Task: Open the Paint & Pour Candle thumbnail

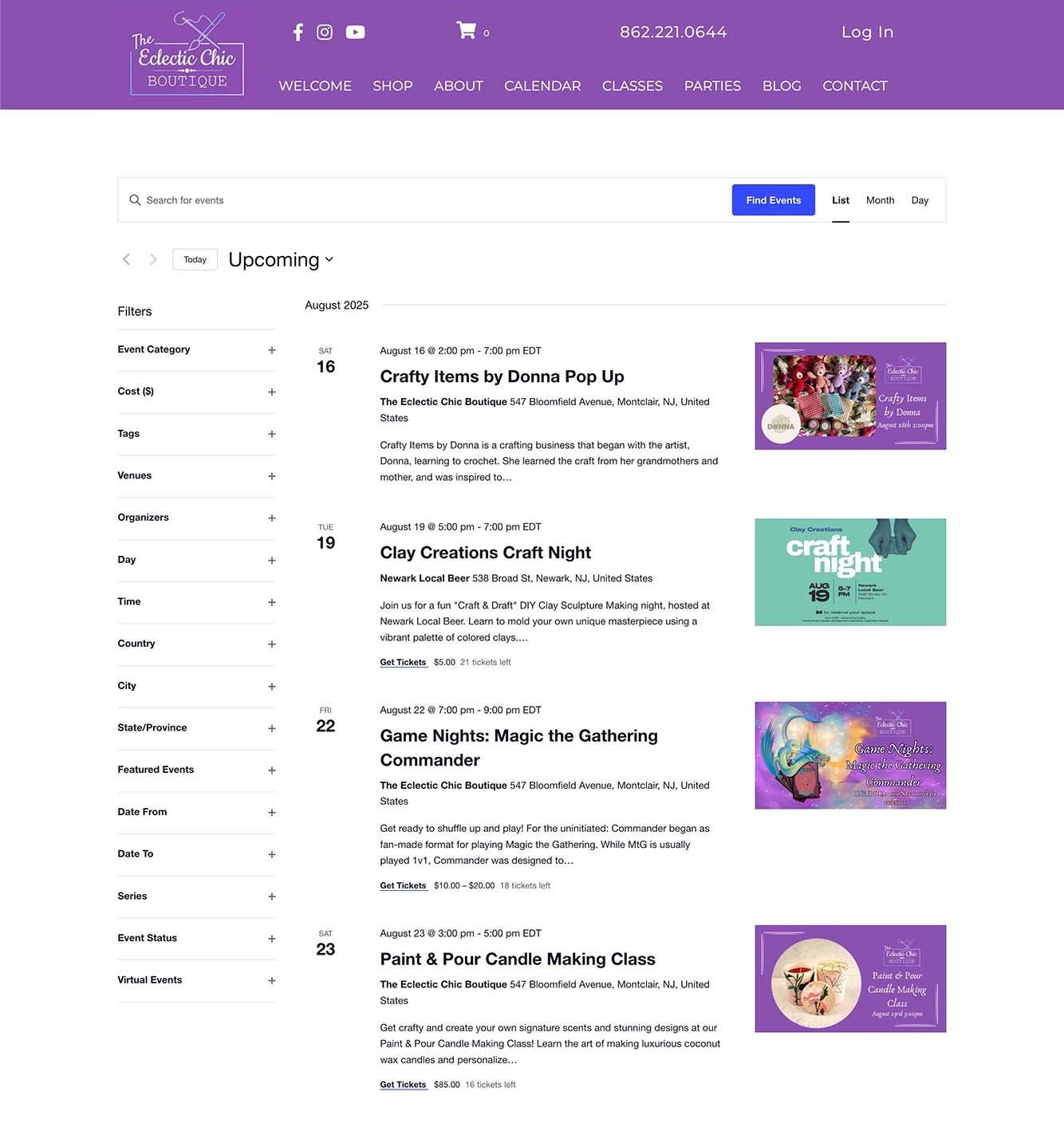Action: pyautogui.click(x=849, y=979)
